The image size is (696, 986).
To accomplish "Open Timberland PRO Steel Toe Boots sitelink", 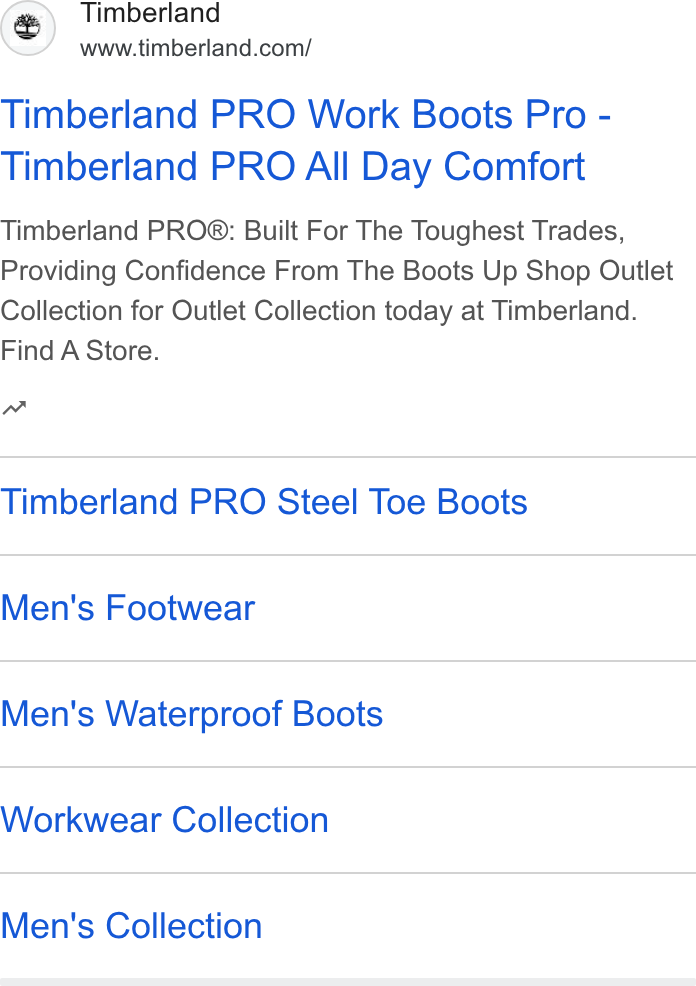I will pos(264,502).
